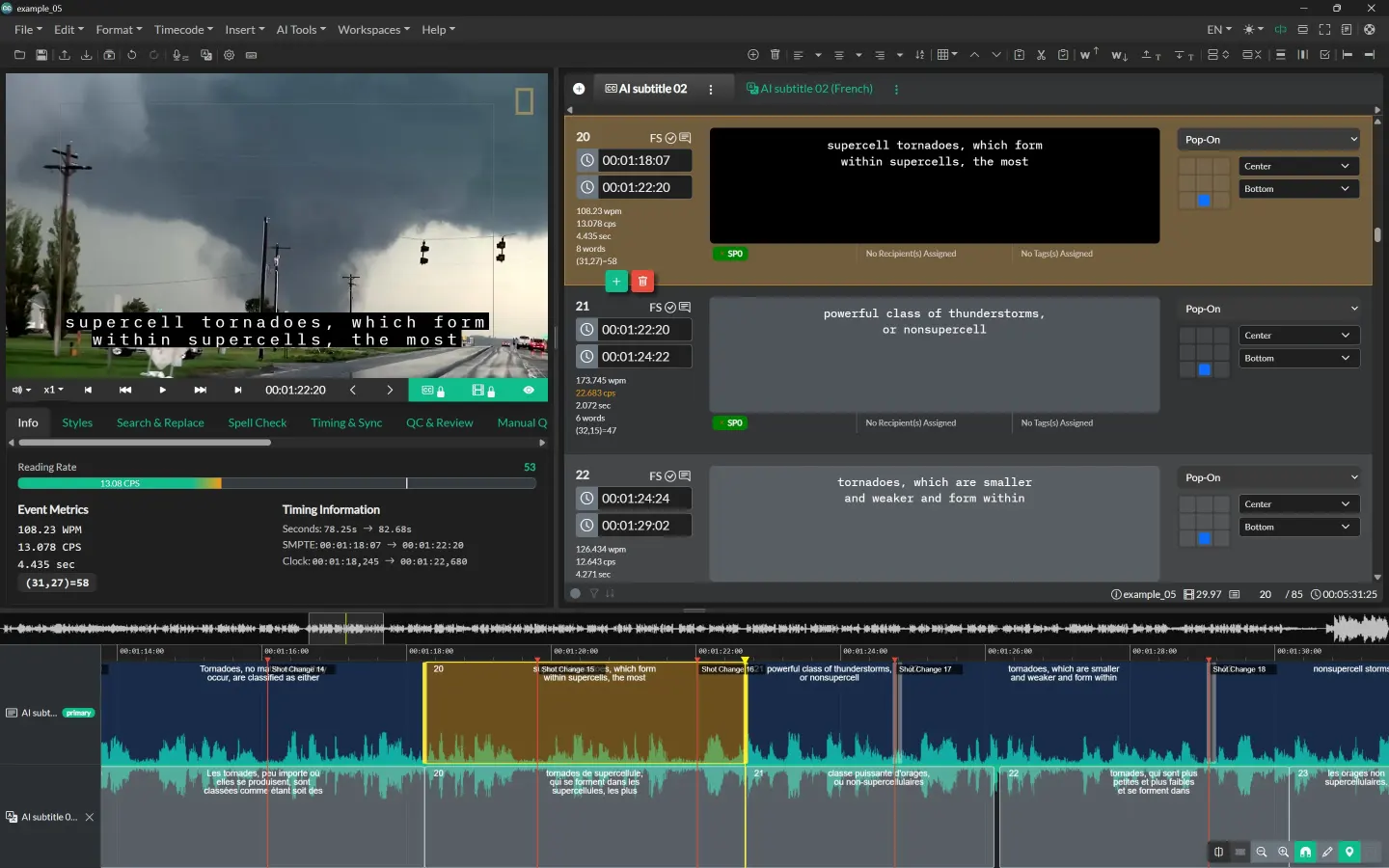Screen dimensions: 1389x868
Task: Switch to the Spell Check tab
Action: point(258,422)
